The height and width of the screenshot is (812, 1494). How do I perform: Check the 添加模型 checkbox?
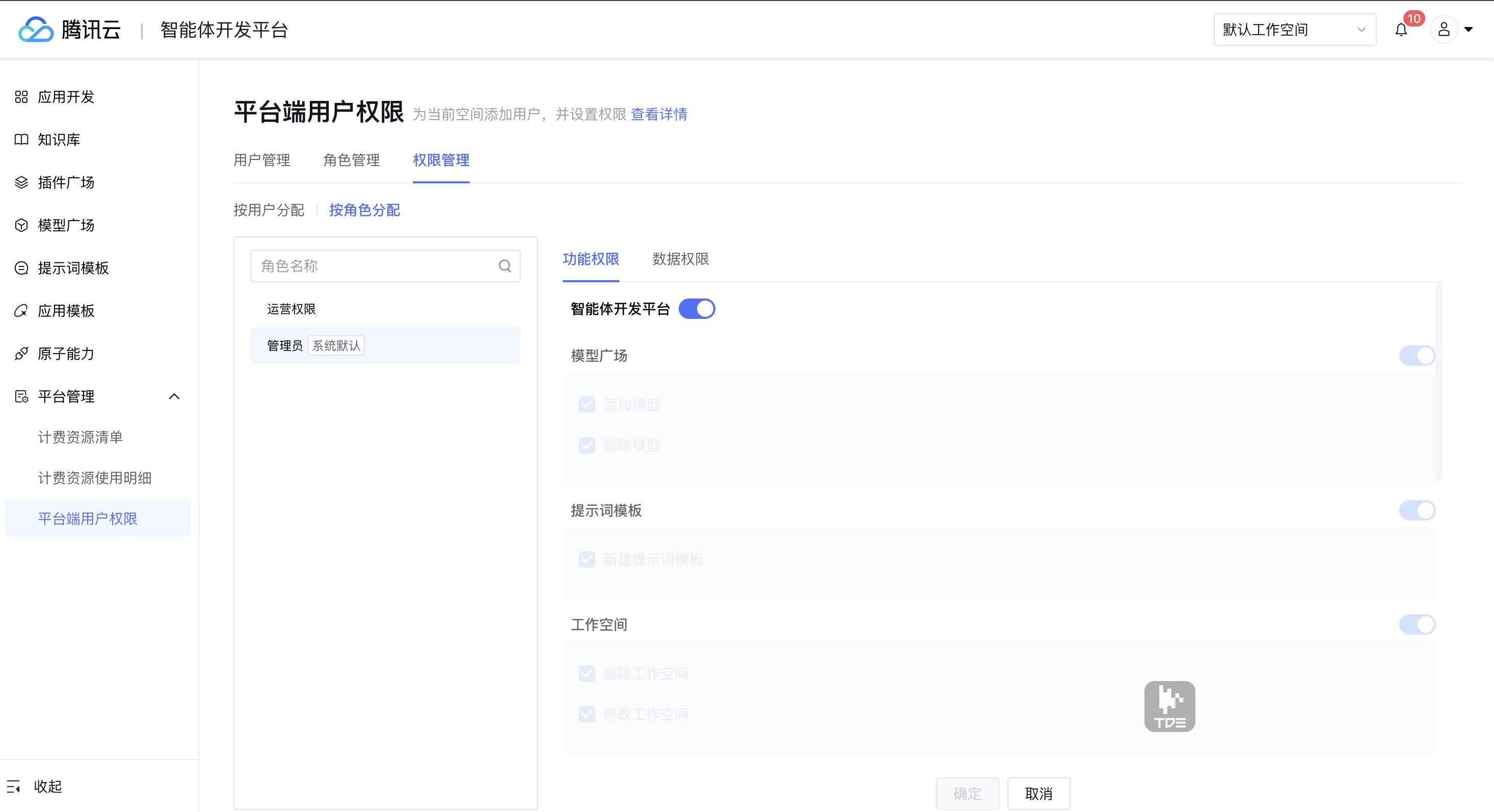[587, 405]
